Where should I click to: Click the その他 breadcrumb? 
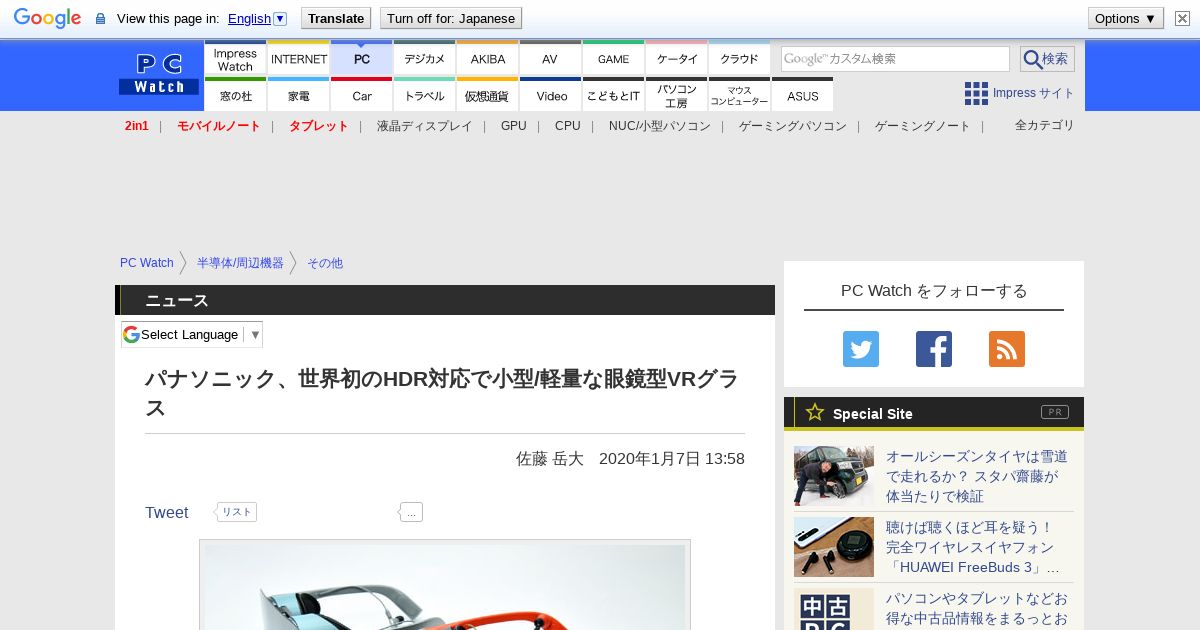tap(324, 263)
